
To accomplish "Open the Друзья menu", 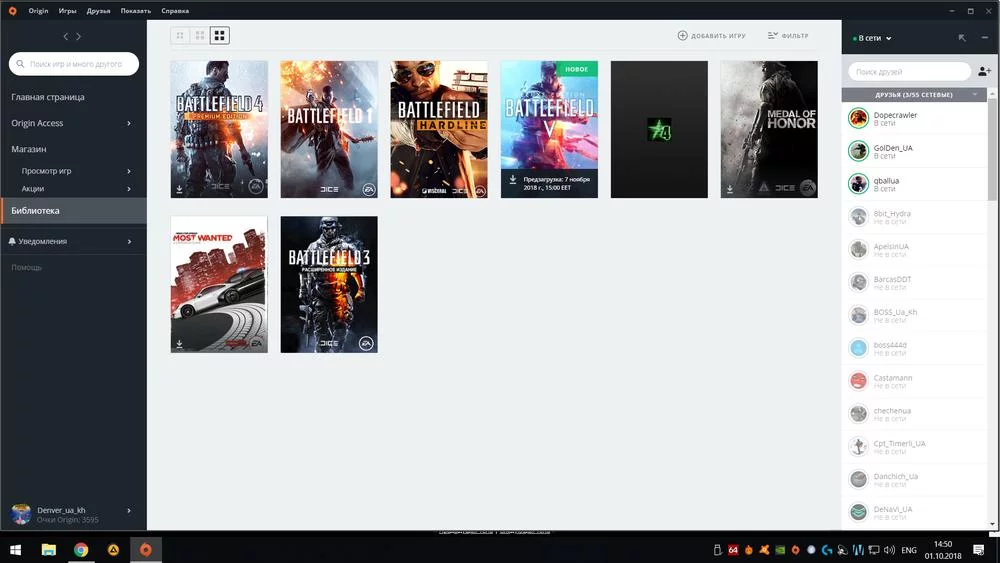I will [98, 11].
